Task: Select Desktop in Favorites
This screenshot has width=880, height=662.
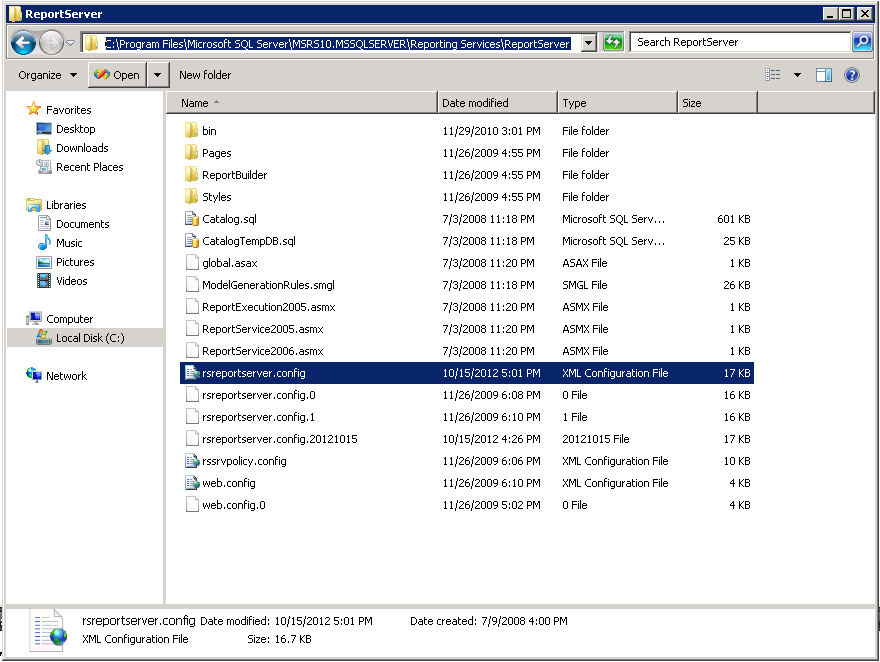Action: tap(76, 129)
